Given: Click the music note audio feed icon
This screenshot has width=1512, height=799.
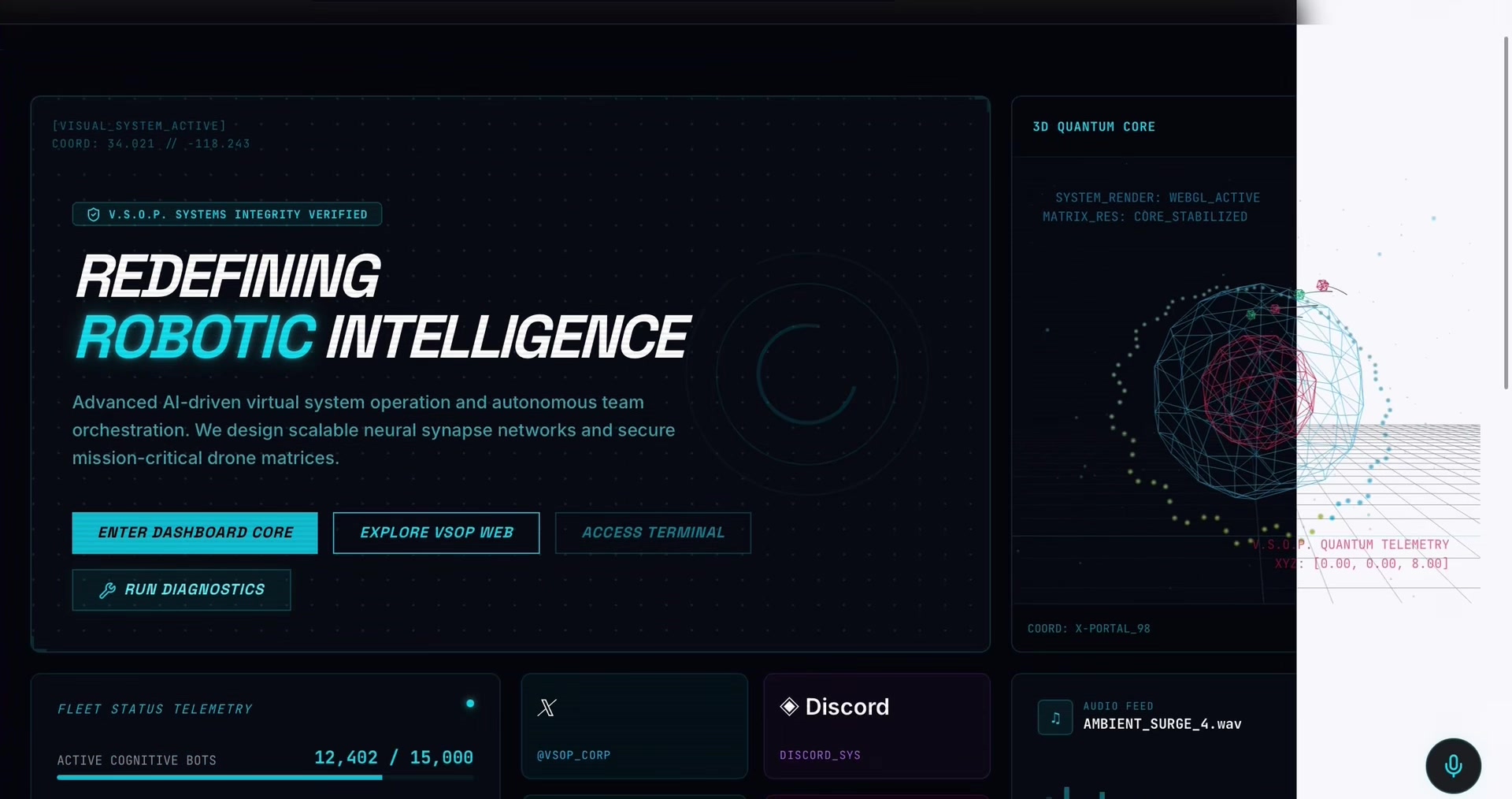Looking at the screenshot, I should [1055, 718].
